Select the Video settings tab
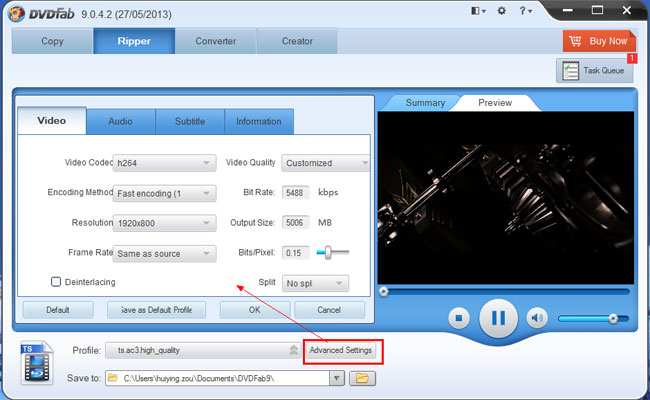This screenshot has height=400, width=650. click(52, 121)
